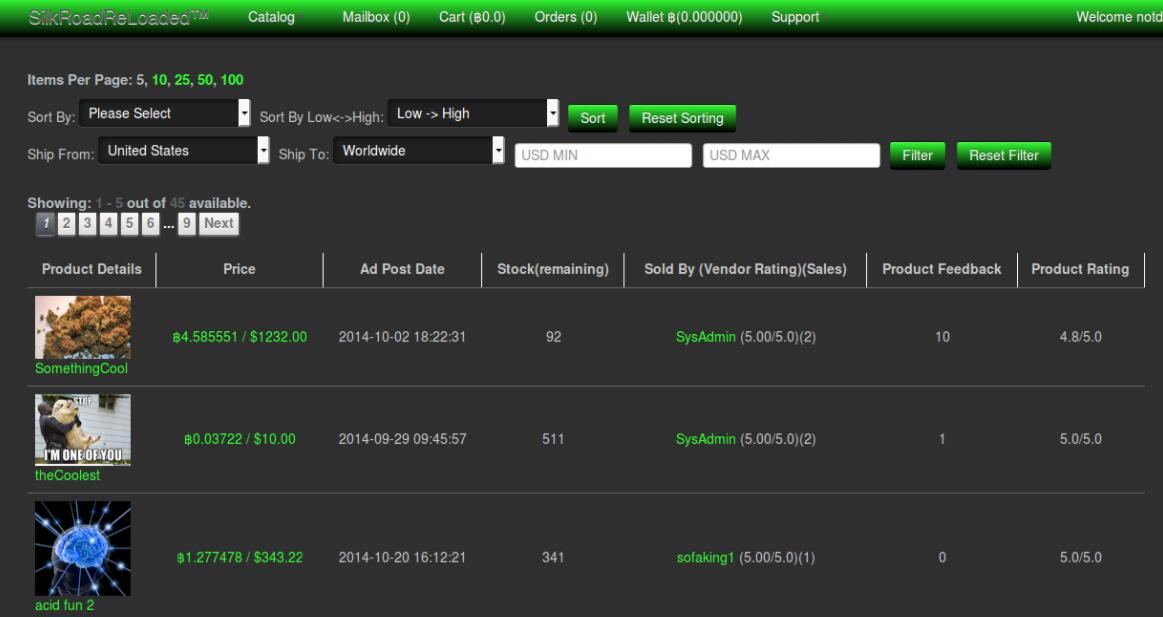Open the Ship To dropdown
The height and width of the screenshot is (617, 1163).
tap(419, 151)
